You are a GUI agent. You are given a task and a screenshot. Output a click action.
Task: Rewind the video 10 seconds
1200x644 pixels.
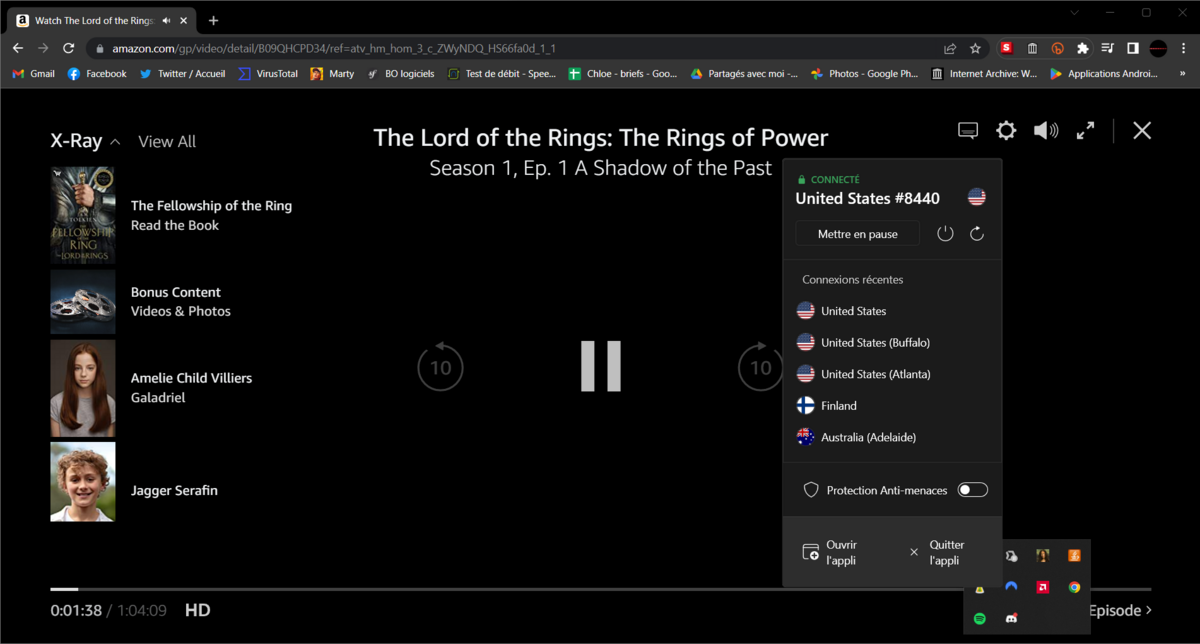(x=440, y=367)
